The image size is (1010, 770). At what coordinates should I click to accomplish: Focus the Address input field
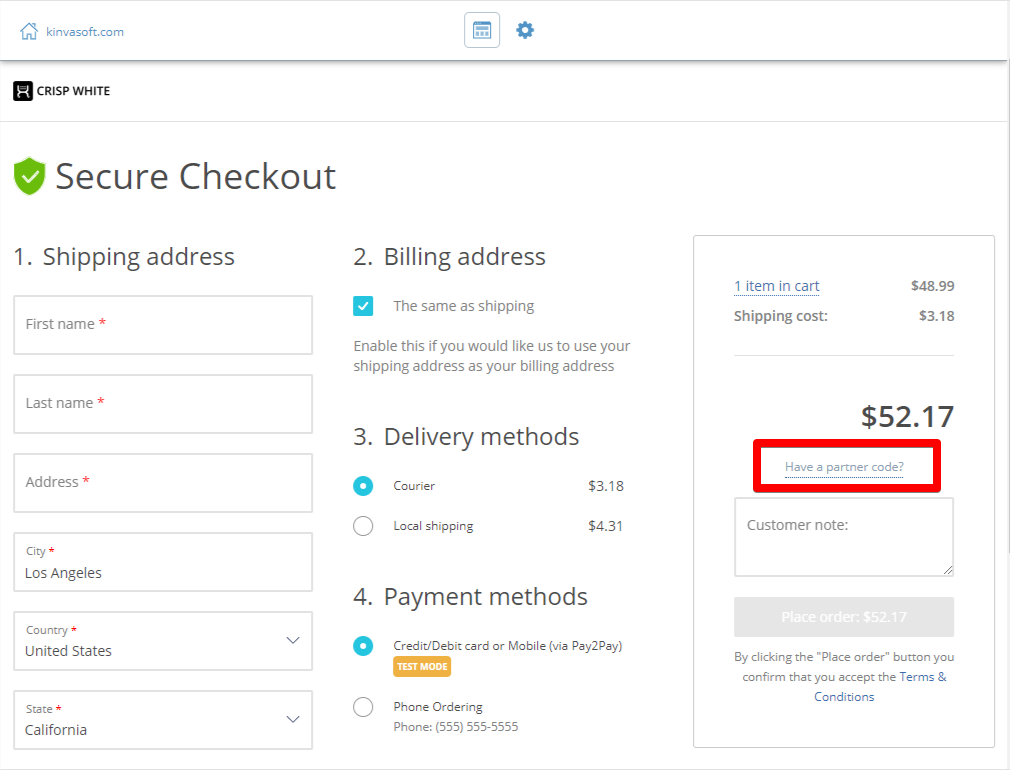163,482
